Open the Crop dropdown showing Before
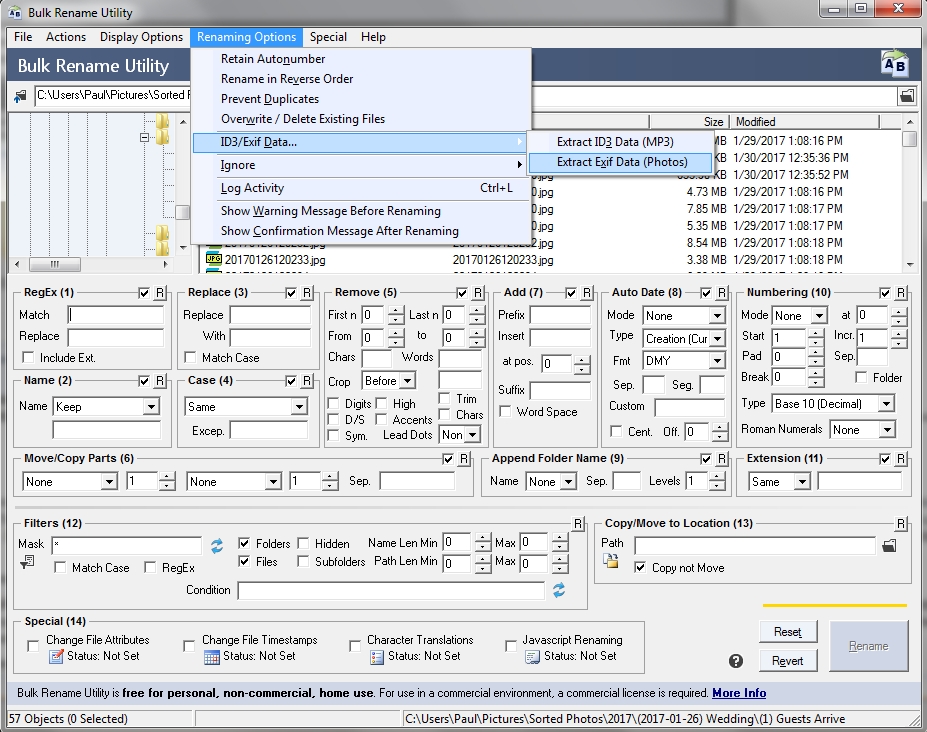Image resolution: width=927 pixels, height=732 pixels. (407, 381)
